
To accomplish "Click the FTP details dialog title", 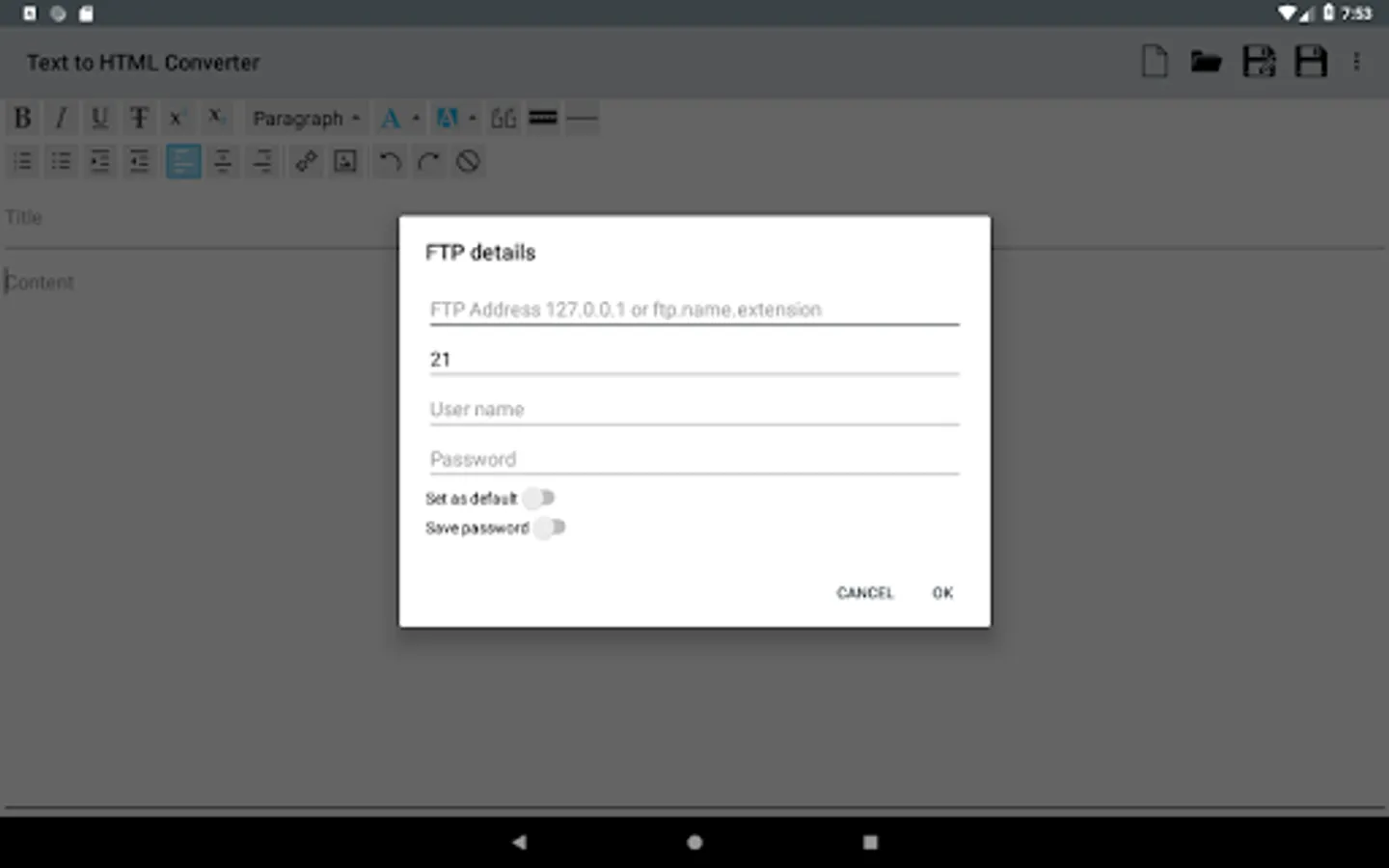I will pyautogui.click(x=480, y=253).
